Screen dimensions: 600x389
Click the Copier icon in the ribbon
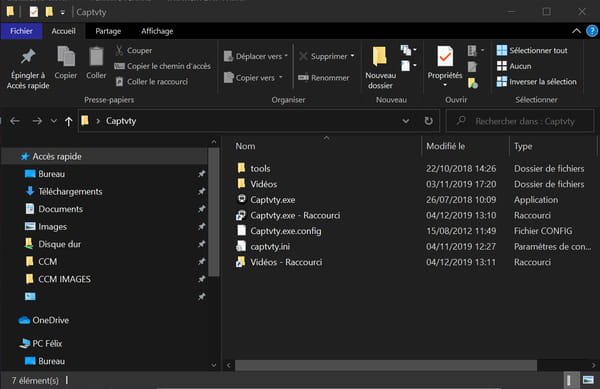point(66,57)
